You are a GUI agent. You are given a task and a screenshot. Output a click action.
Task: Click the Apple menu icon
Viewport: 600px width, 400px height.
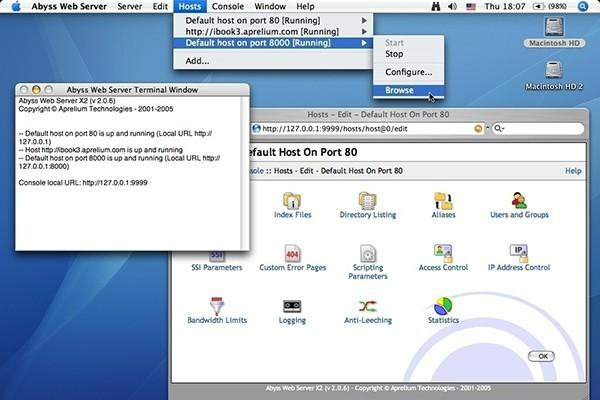click(16, 6)
